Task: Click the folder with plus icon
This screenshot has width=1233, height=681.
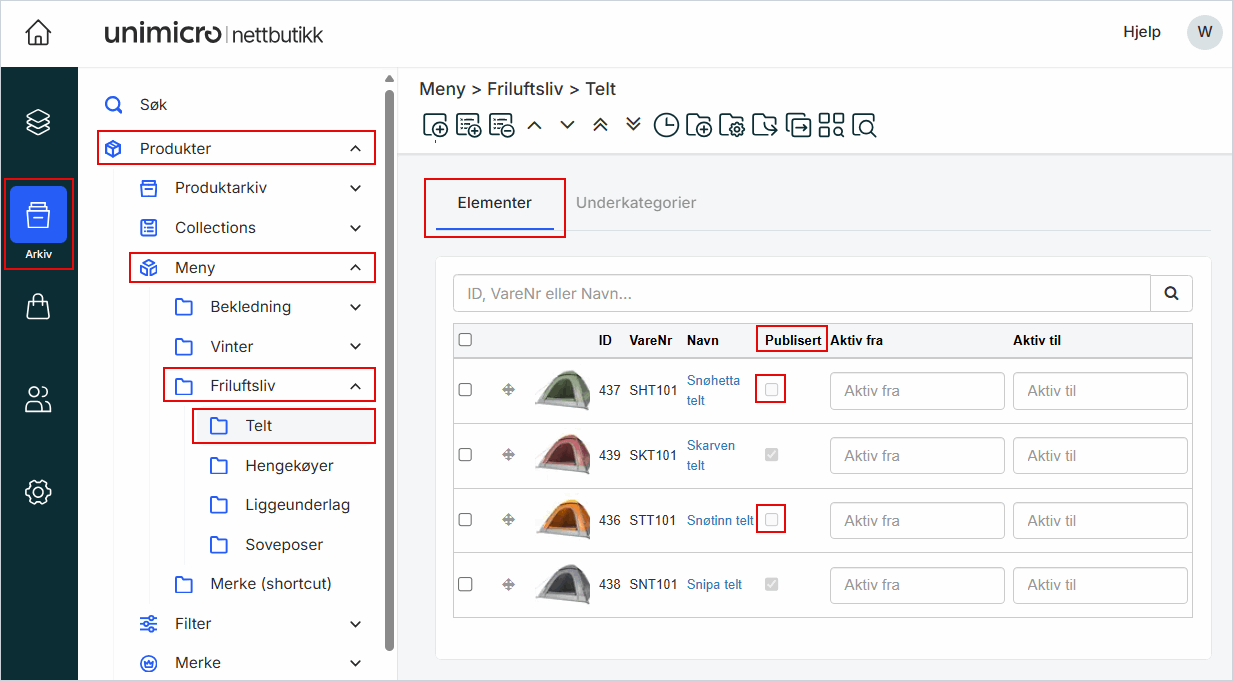Action: tap(699, 125)
